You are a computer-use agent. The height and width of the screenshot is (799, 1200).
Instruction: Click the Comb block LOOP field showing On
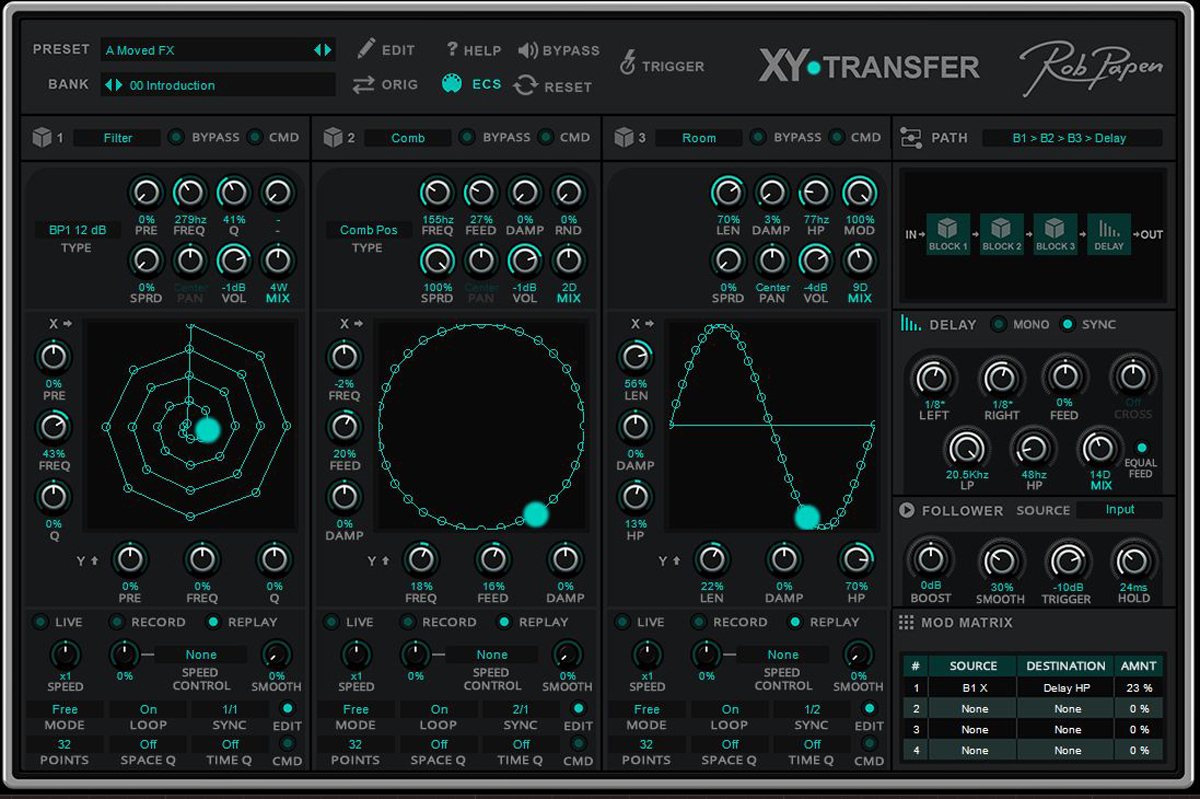[439, 709]
